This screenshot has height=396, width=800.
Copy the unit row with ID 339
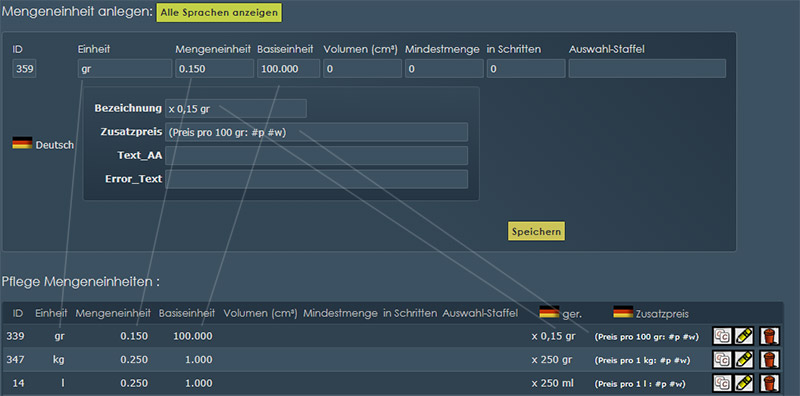click(x=722, y=336)
